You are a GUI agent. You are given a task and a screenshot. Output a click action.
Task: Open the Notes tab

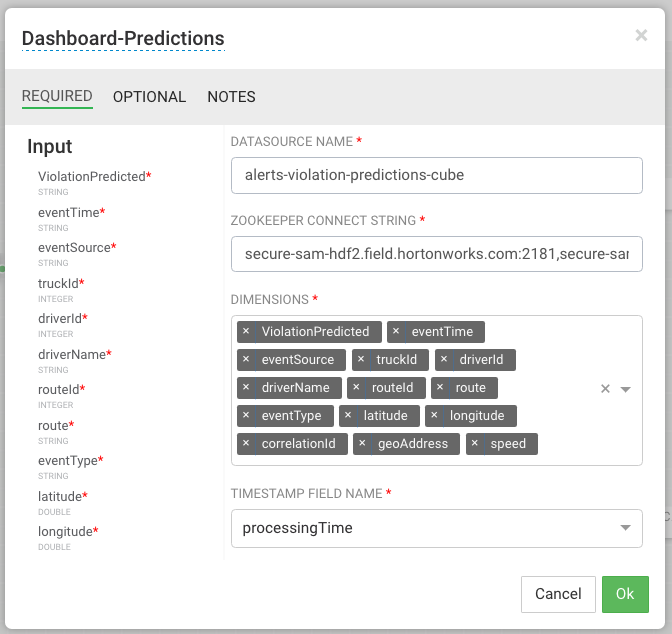(x=231, y=97)
